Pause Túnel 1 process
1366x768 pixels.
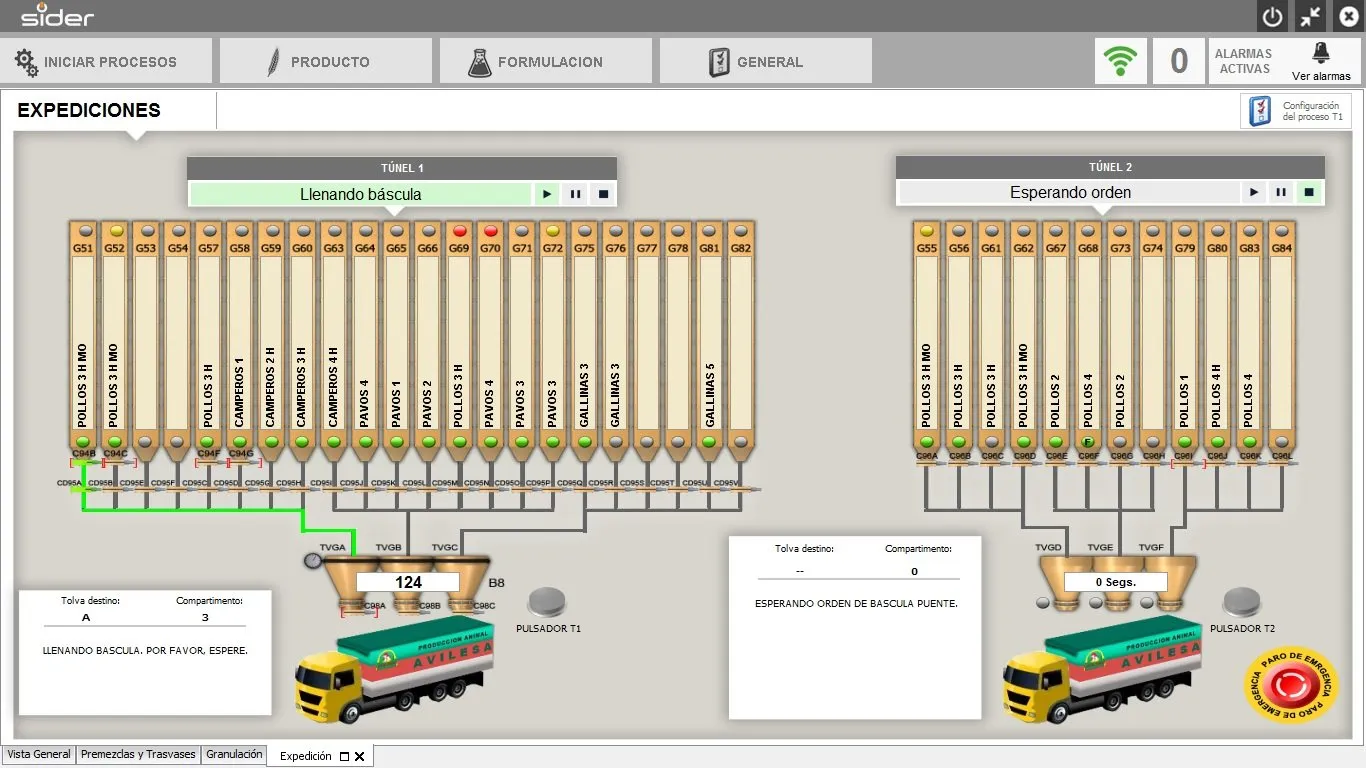point(575,194)
